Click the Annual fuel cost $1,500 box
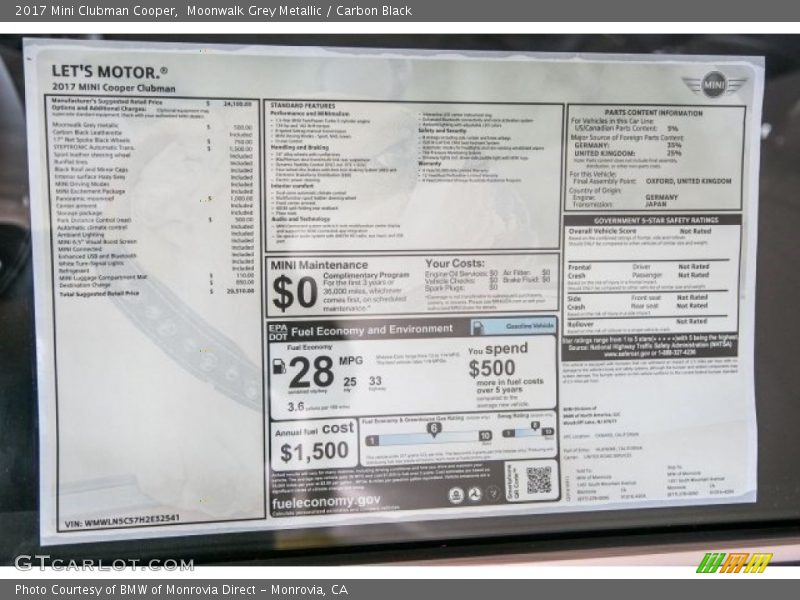 (313, 444)
